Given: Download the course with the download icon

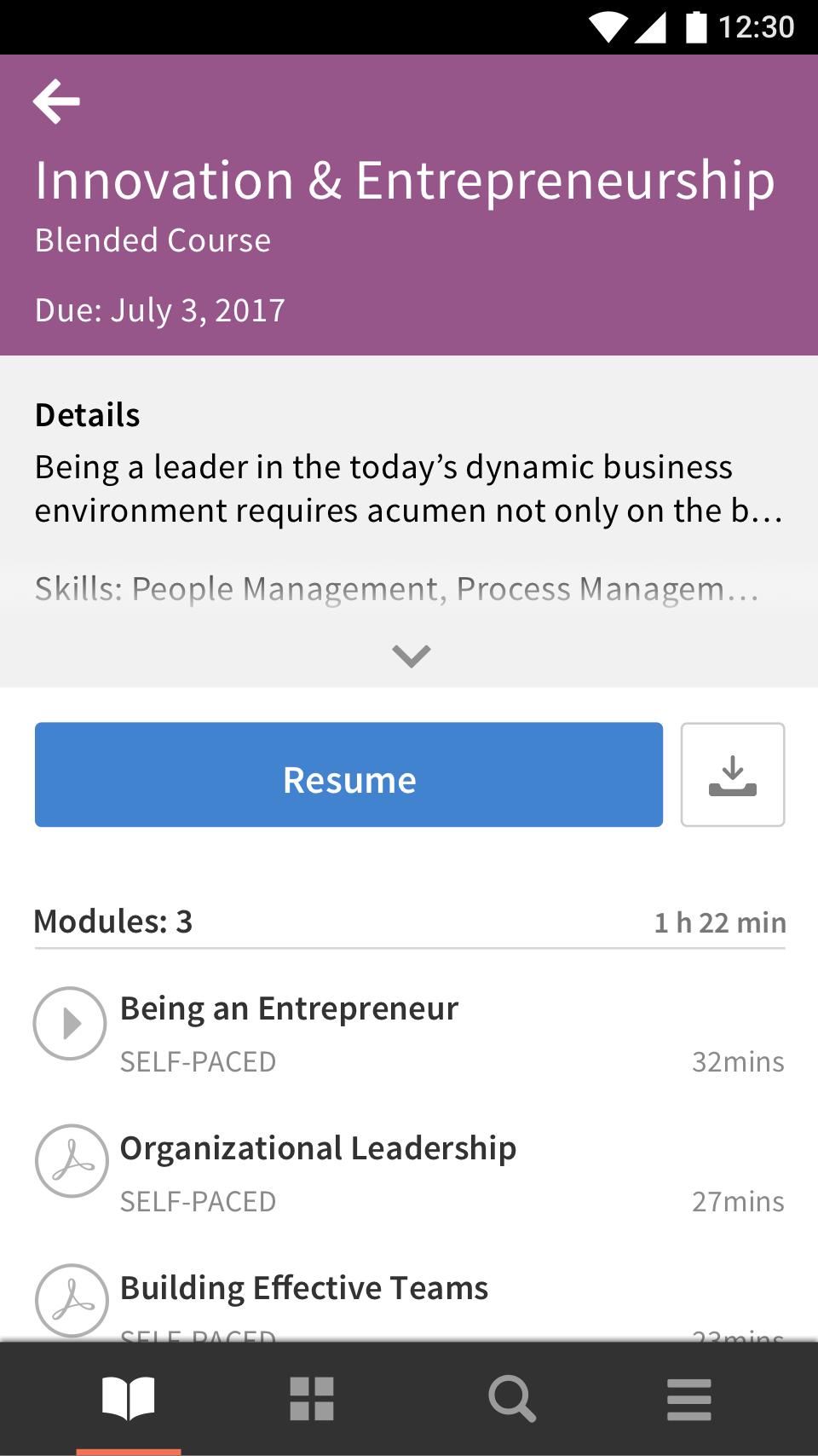Looking at the screenshot, I should tap(733, 775).
